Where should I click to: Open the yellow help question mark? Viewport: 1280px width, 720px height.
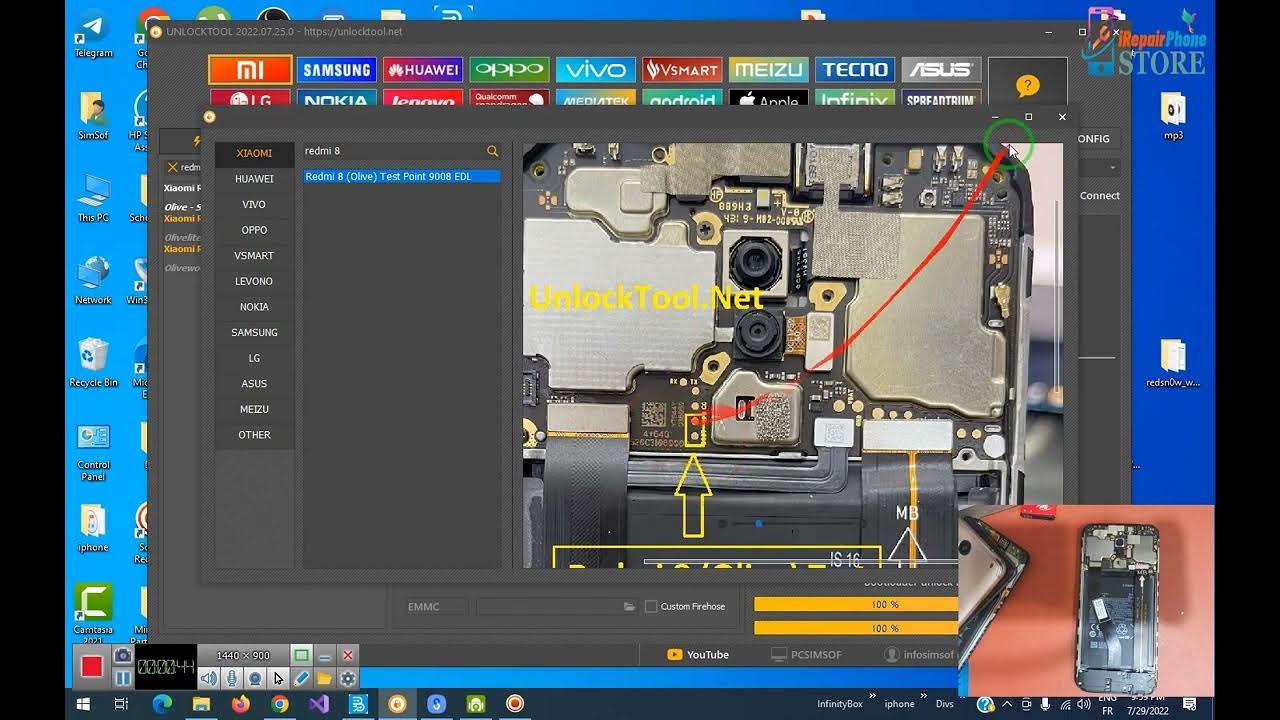coord(1027,87)
